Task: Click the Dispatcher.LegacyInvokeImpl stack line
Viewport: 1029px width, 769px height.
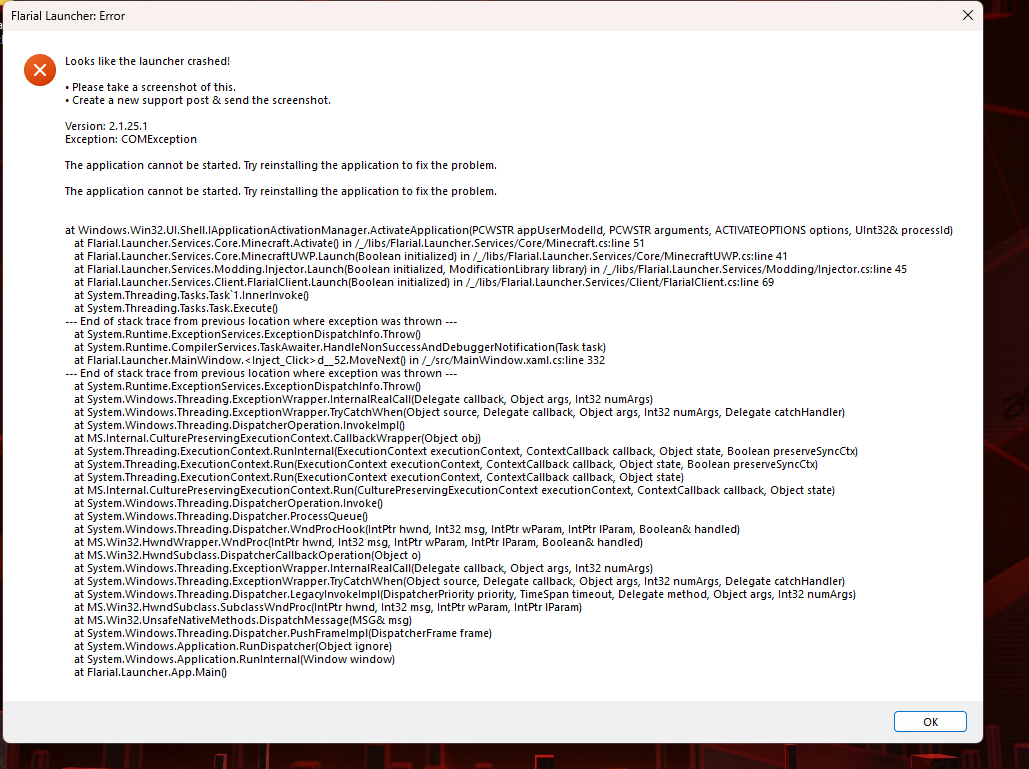Action: point(465,594)
